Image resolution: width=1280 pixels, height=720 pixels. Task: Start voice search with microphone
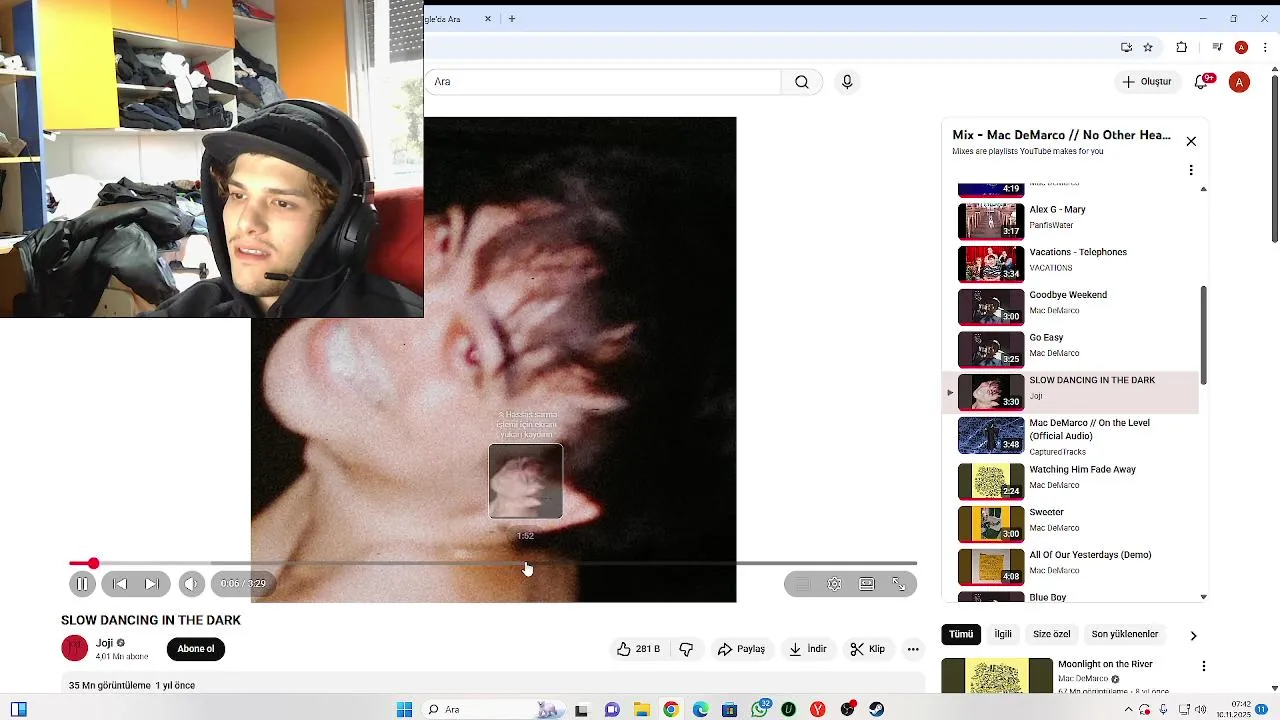pos(847,82)
